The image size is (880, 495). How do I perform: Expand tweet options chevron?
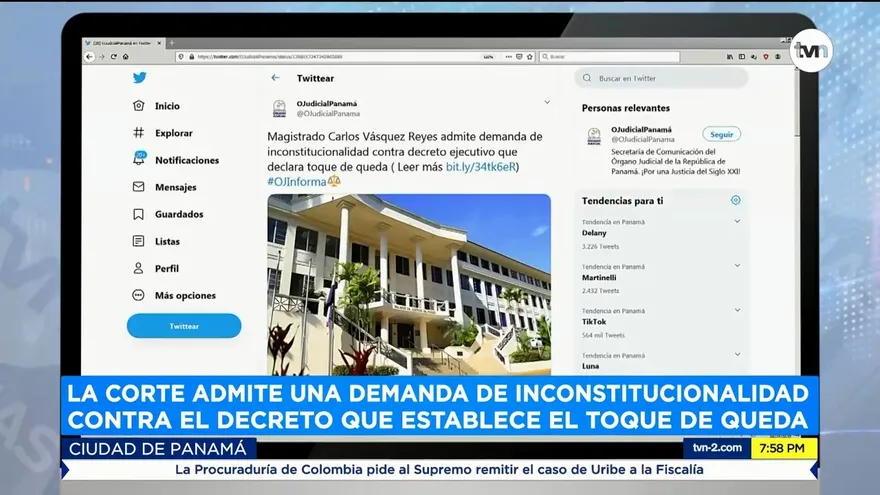coord(547,102)
